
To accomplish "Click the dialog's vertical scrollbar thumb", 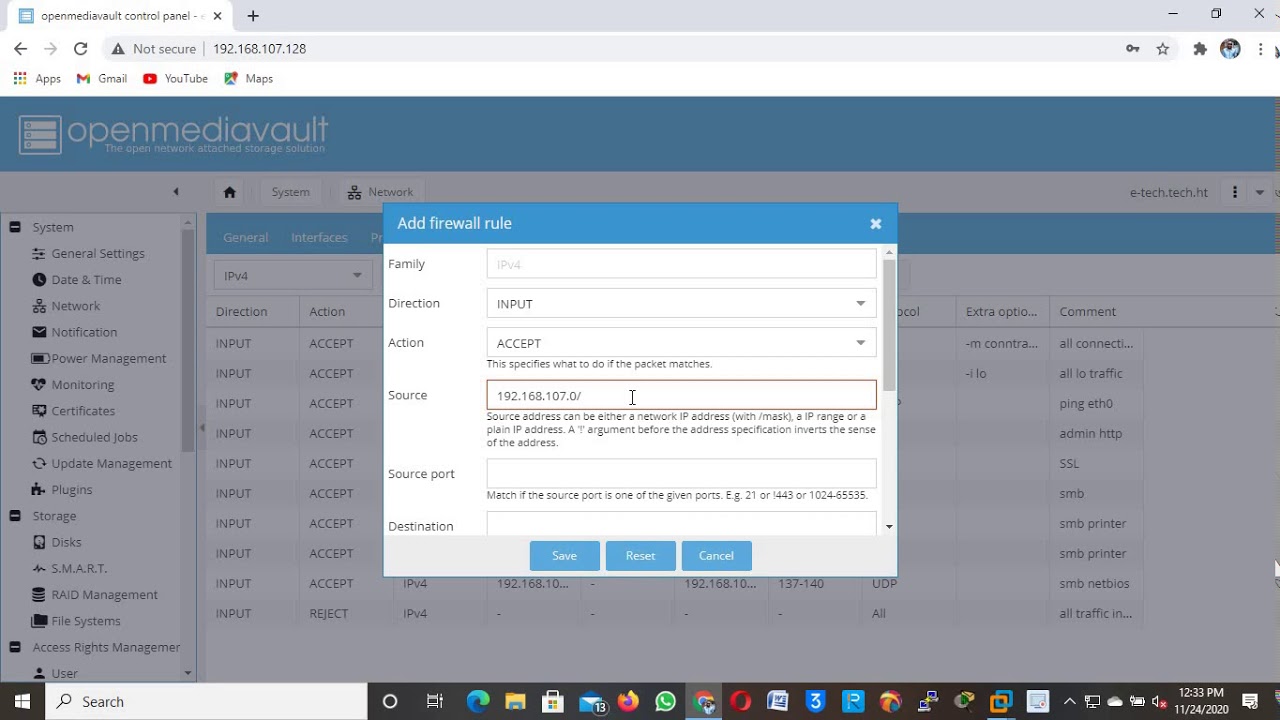I will [889, 325].
